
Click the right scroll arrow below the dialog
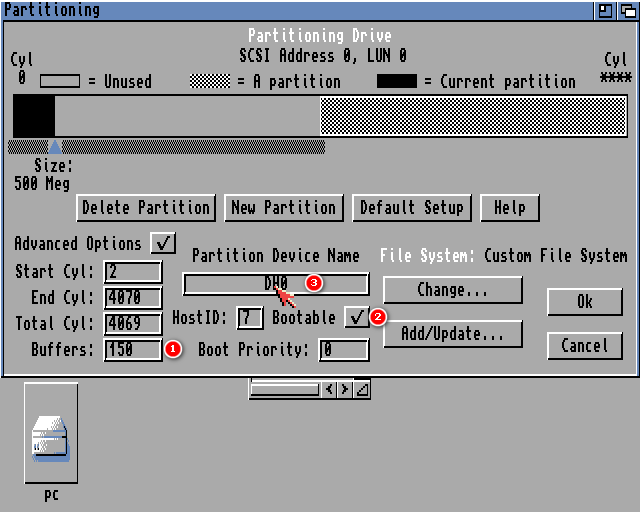(345, 389)
